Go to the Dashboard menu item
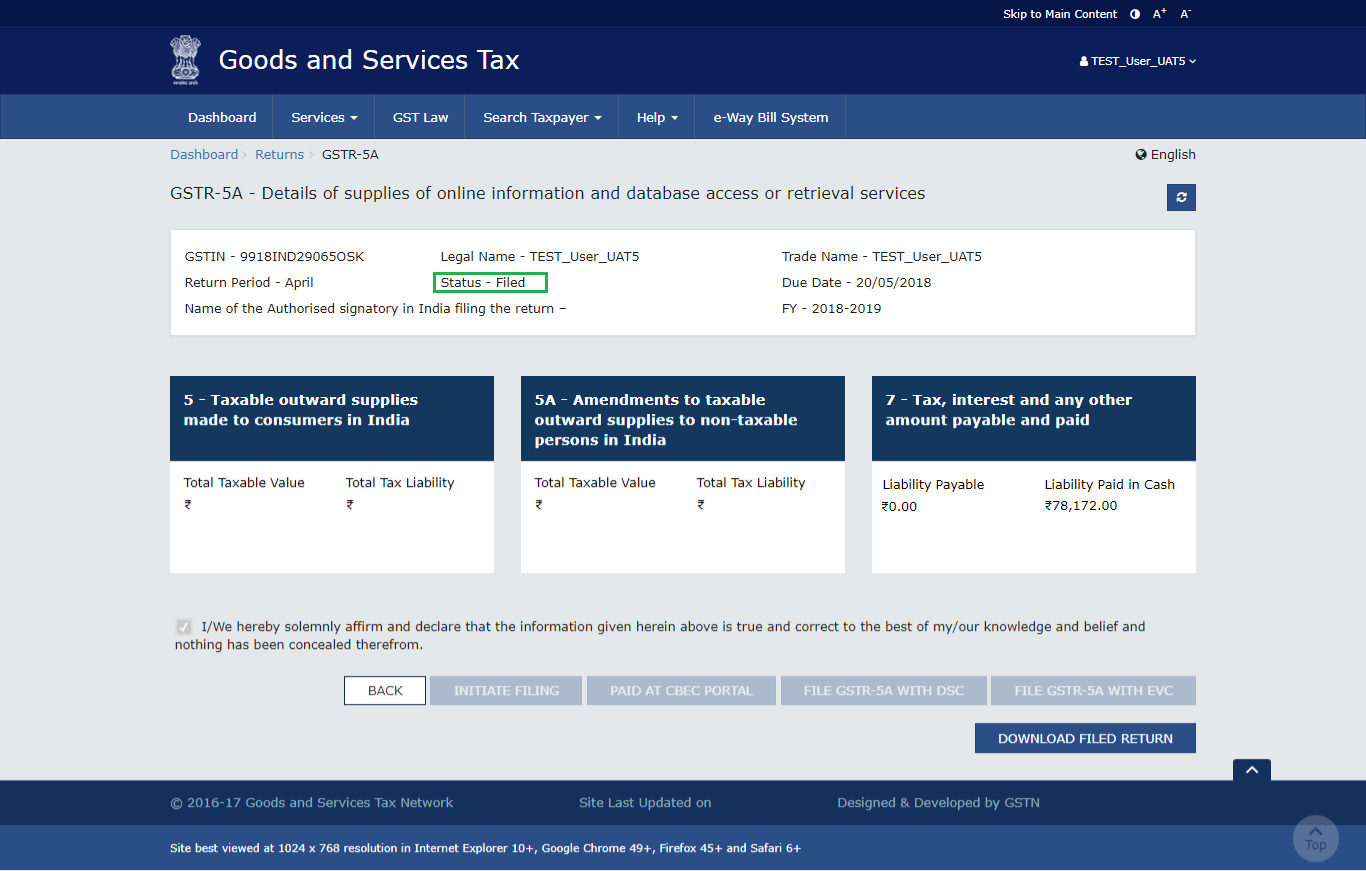The image size is (1366, 871). (222, 118)
